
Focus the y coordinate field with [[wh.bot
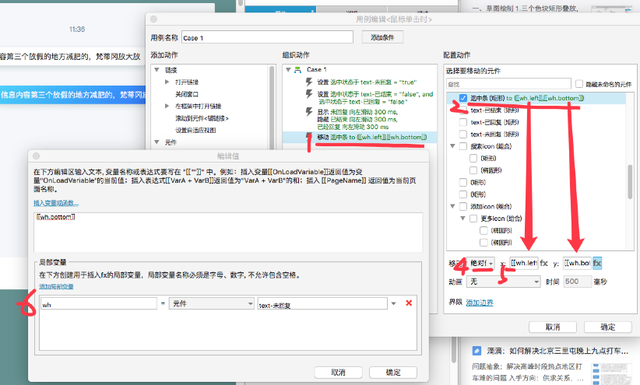[577, 263]
